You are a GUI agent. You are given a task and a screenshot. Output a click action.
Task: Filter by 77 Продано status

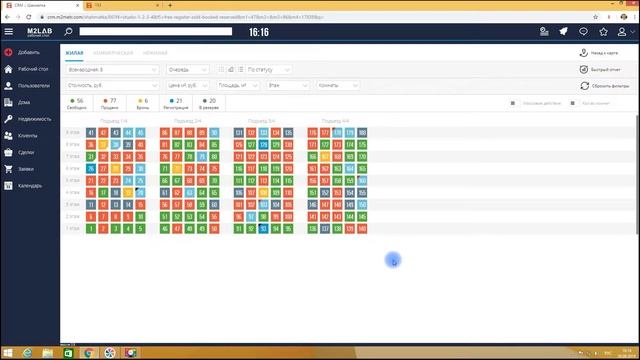pyautogui.click(x=109, y=104)
